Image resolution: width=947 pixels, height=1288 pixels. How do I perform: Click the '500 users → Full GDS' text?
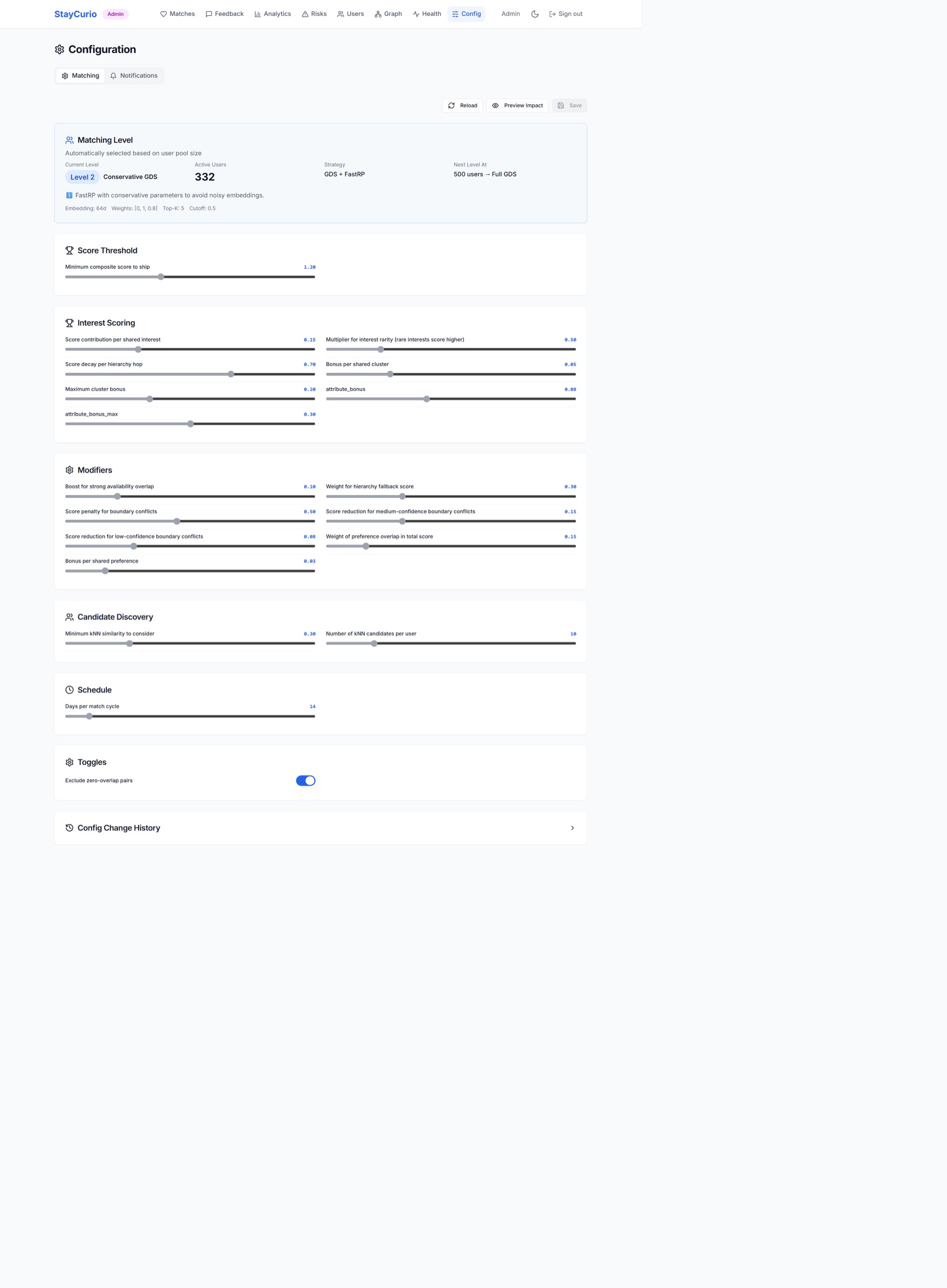click(485, 174)
